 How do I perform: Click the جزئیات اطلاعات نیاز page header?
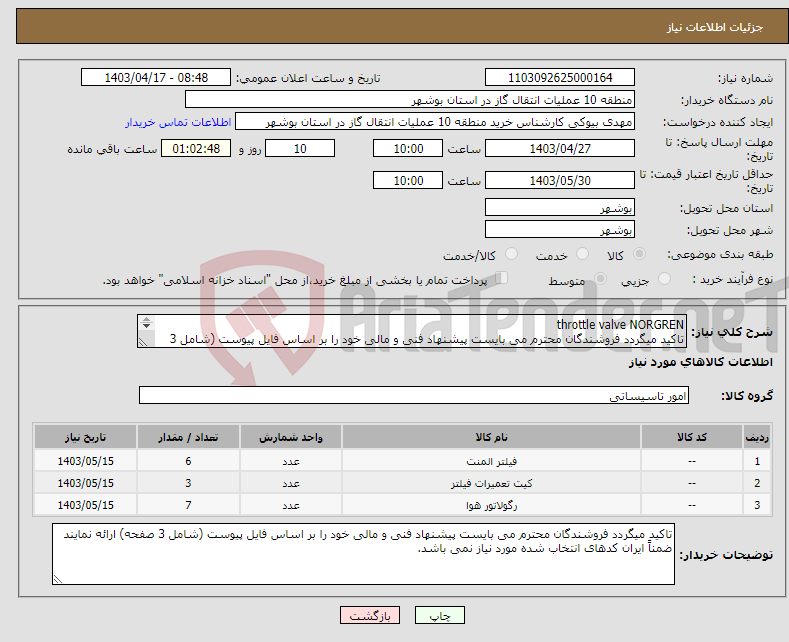pos(715,27)
